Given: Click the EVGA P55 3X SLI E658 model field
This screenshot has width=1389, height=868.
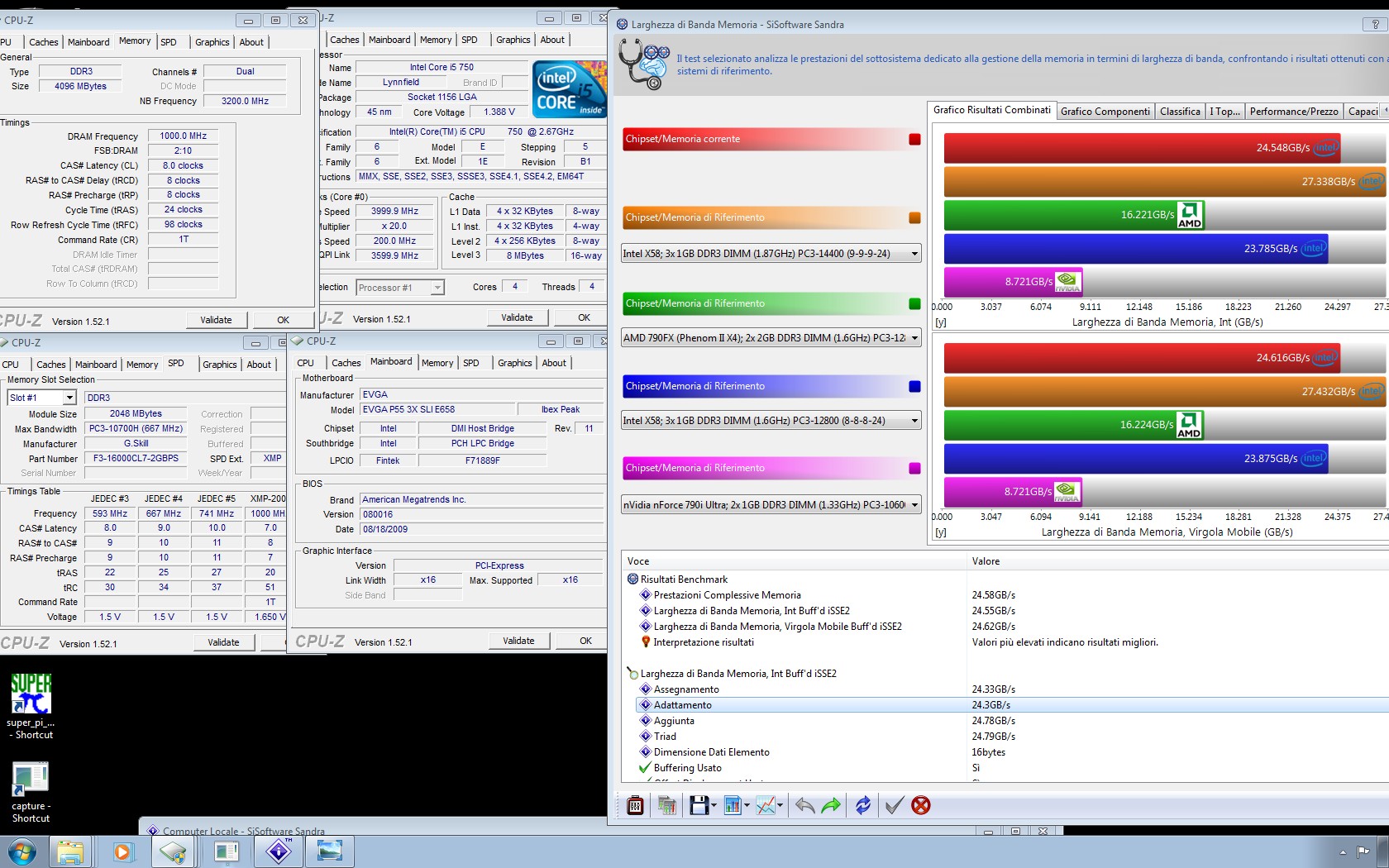Looking at the screenshot, I should click(436, 409).
